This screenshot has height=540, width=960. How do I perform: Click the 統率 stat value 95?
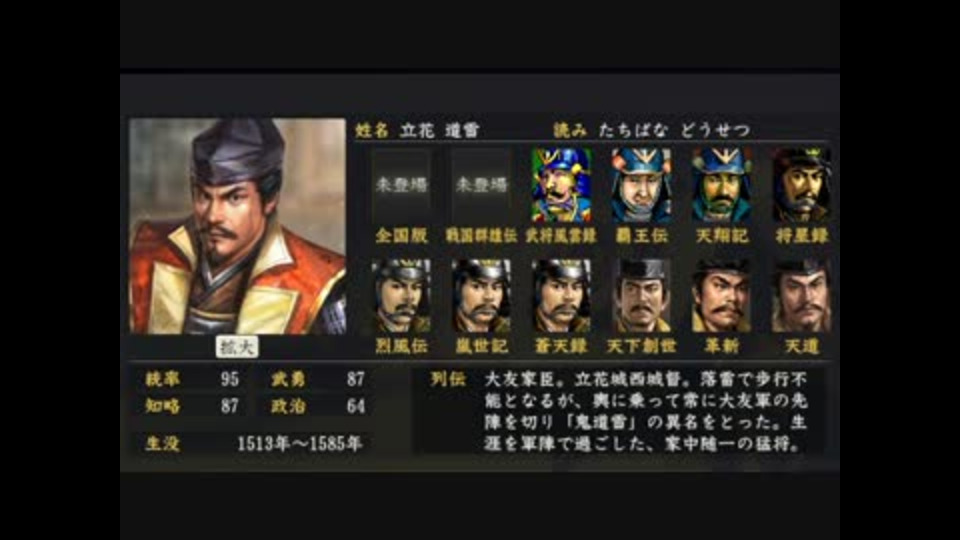[x=230, y=379]
